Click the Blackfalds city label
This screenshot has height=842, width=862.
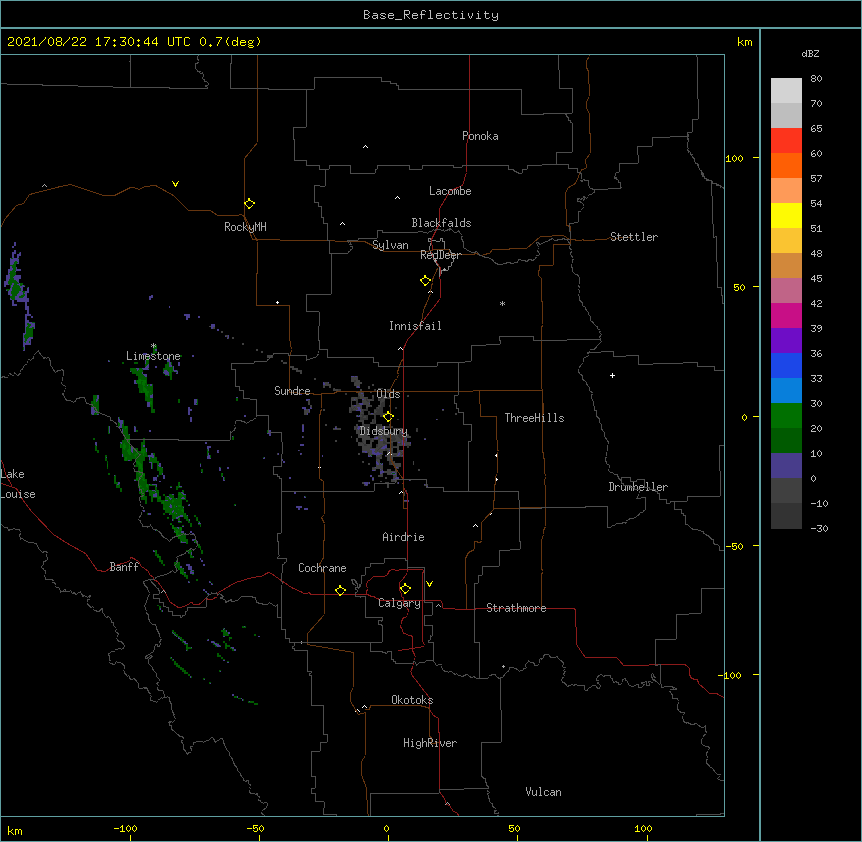(x=441, y=223)
